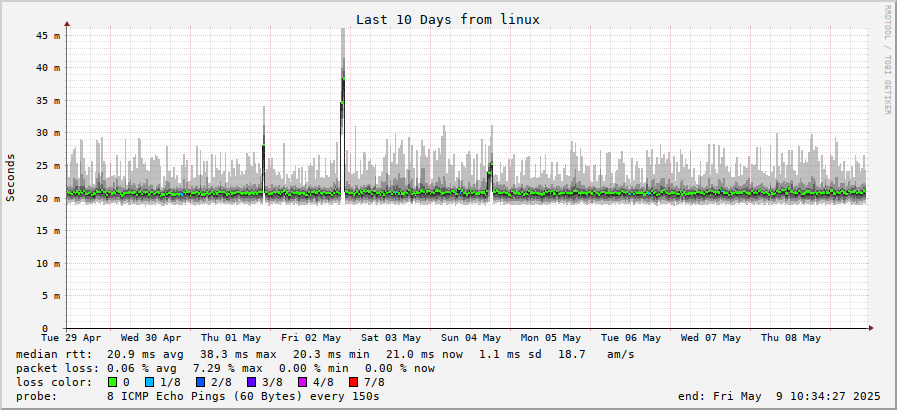Click the '40 m' y-axis tick label
This screenshot has height=410, width=897.
[48, 67]
